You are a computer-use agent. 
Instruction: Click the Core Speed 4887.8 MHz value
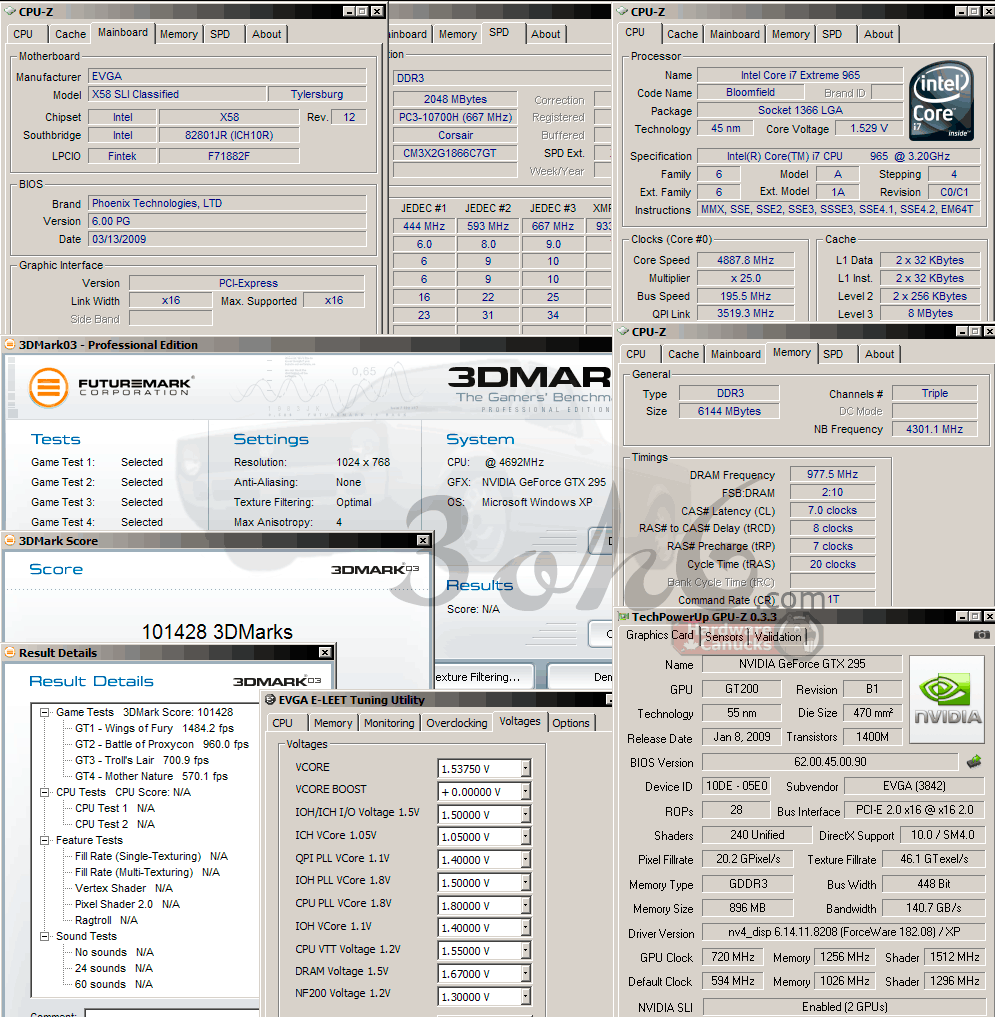click(x=745, y=260)
